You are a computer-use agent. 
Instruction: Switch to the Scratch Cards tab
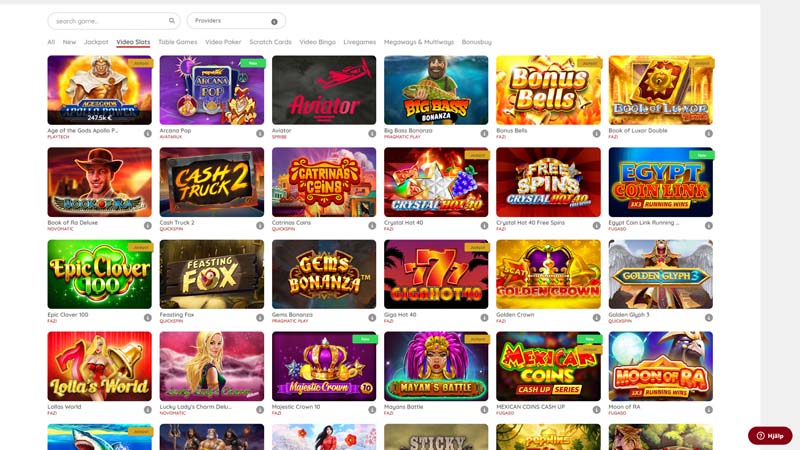270,42
